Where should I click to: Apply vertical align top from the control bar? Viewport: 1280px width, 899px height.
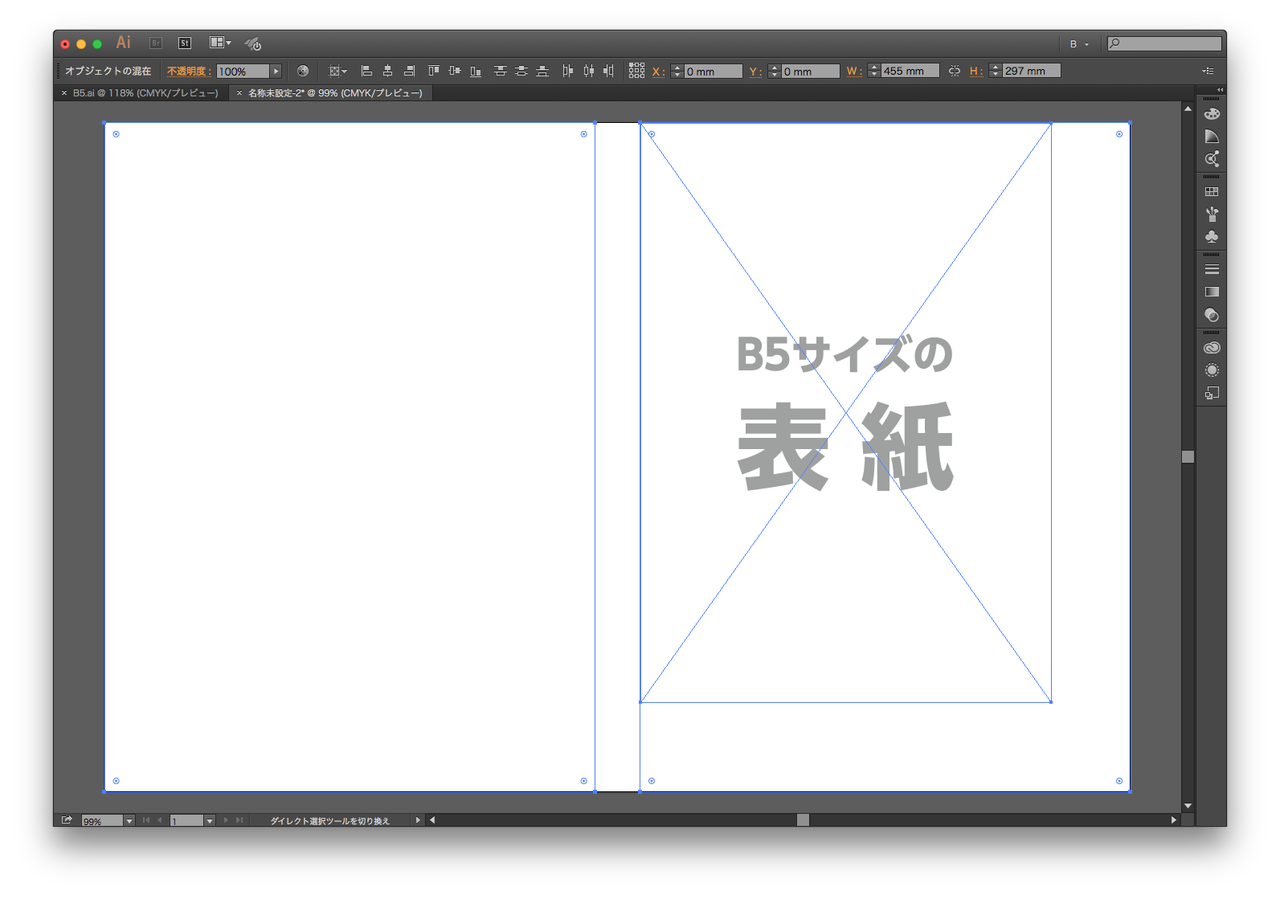coord(432,71)
